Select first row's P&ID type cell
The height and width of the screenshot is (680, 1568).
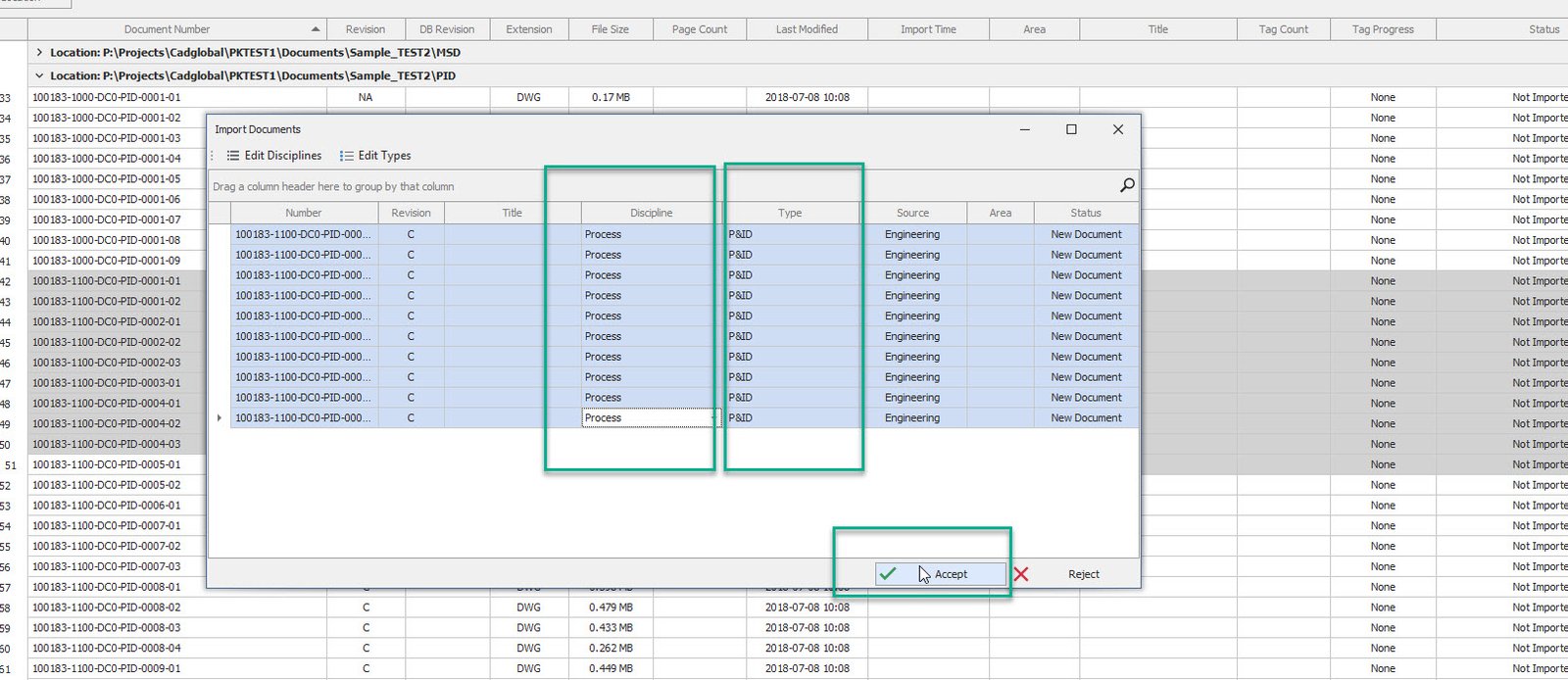tap(790, 234)
